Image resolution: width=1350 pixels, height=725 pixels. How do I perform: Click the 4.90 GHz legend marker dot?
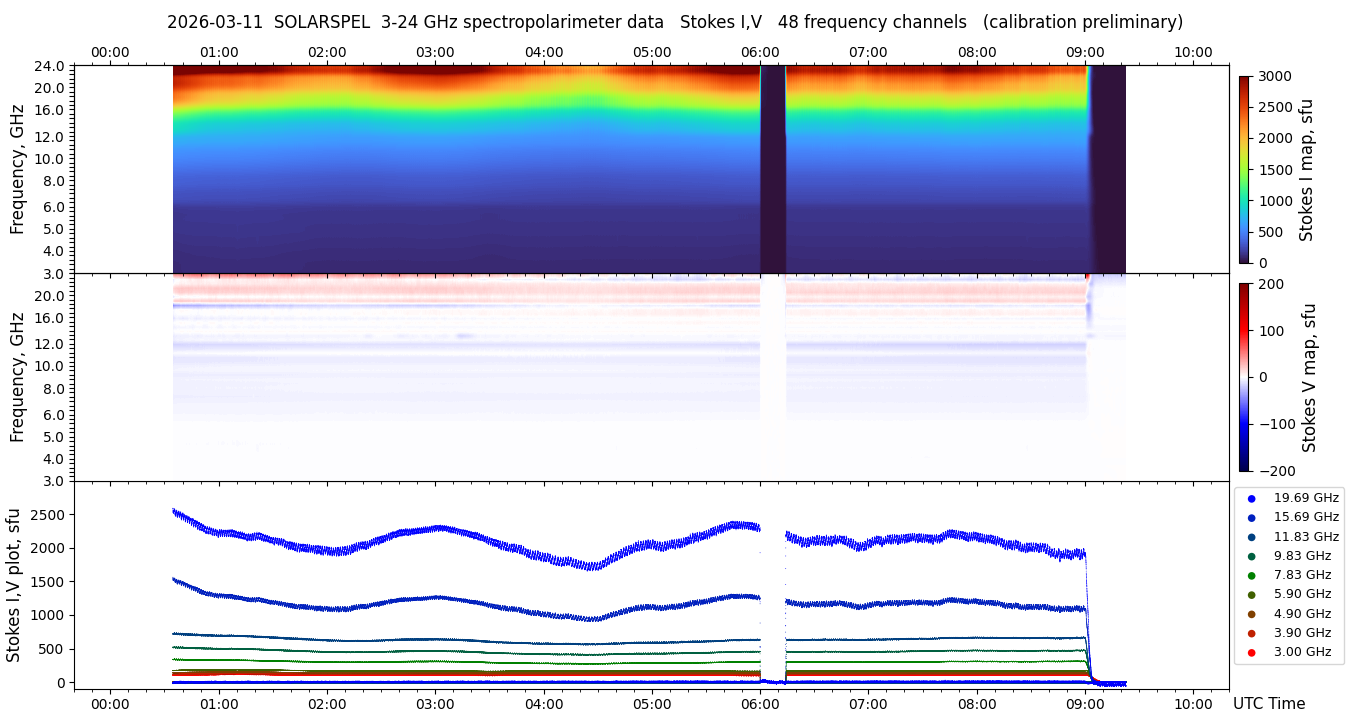pos(1251,614)
